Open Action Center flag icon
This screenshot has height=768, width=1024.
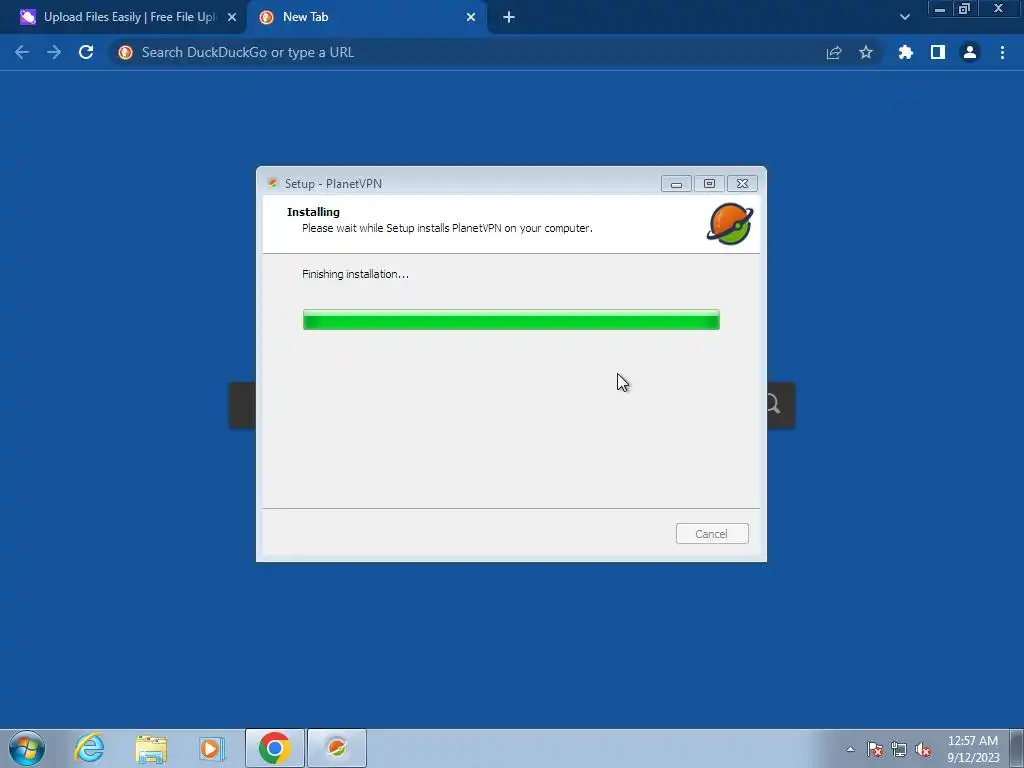pos(875,749)
